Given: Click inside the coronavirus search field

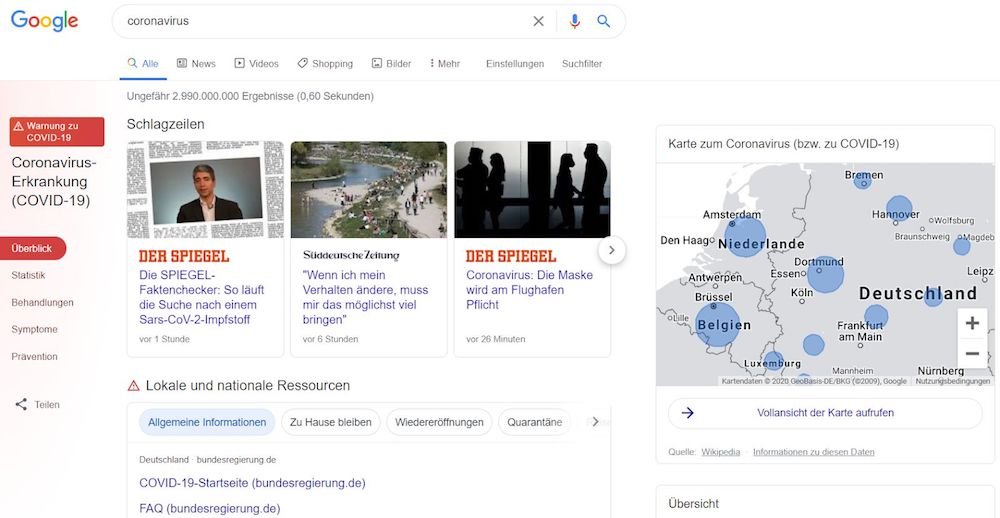Looking at the screenshot, I should click(325, 21).
